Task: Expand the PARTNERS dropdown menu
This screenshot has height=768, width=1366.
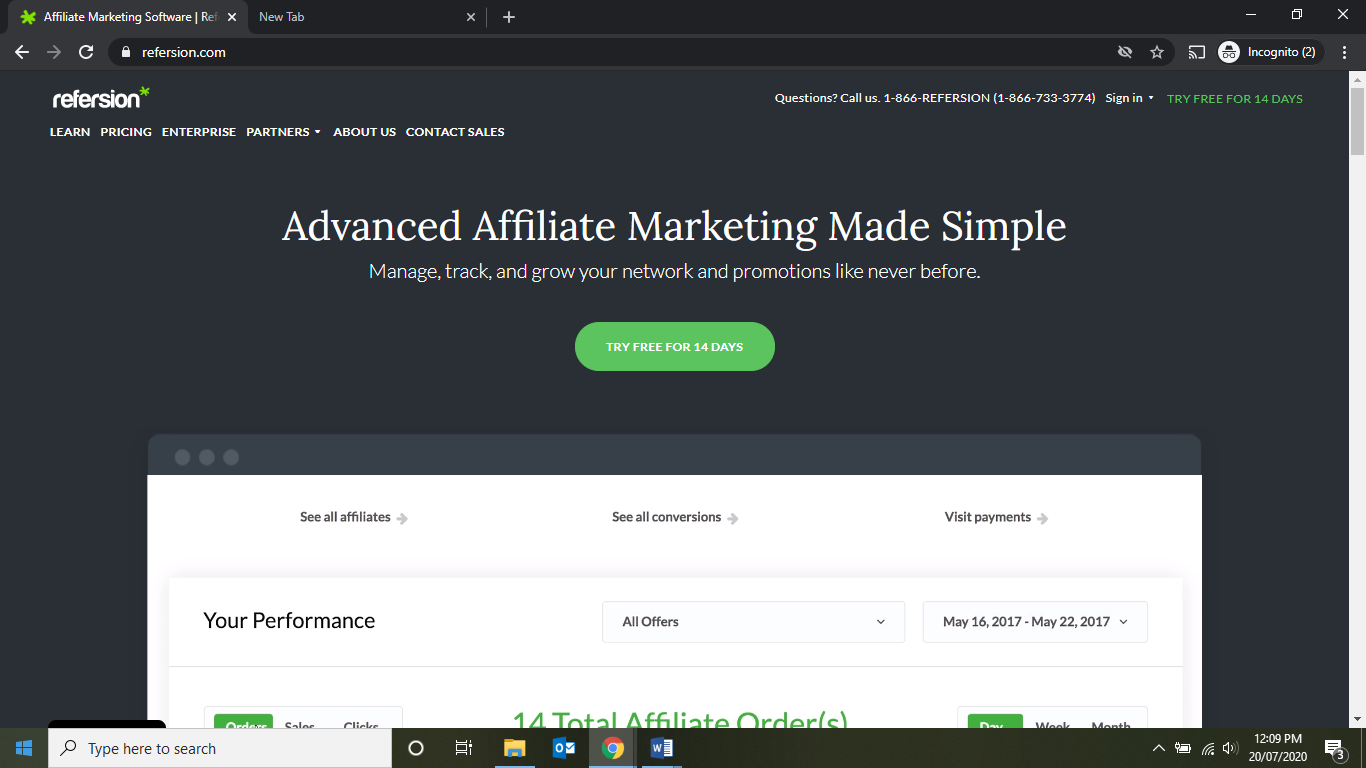Action: (284, 132)
